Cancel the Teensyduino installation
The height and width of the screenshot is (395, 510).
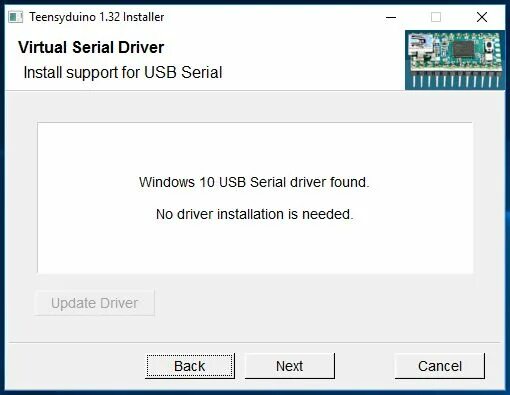pyautogui.click(x=440, y=366)
